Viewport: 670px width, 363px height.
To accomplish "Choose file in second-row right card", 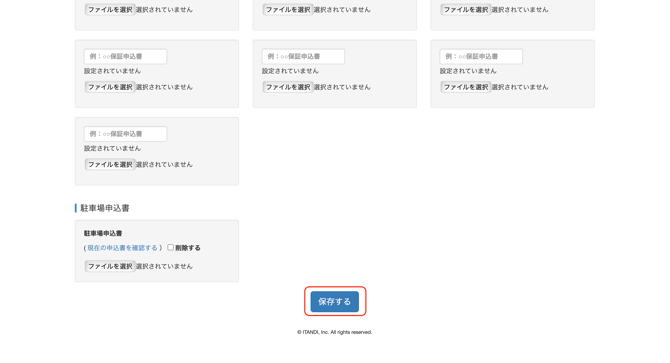I will [466, 87].
